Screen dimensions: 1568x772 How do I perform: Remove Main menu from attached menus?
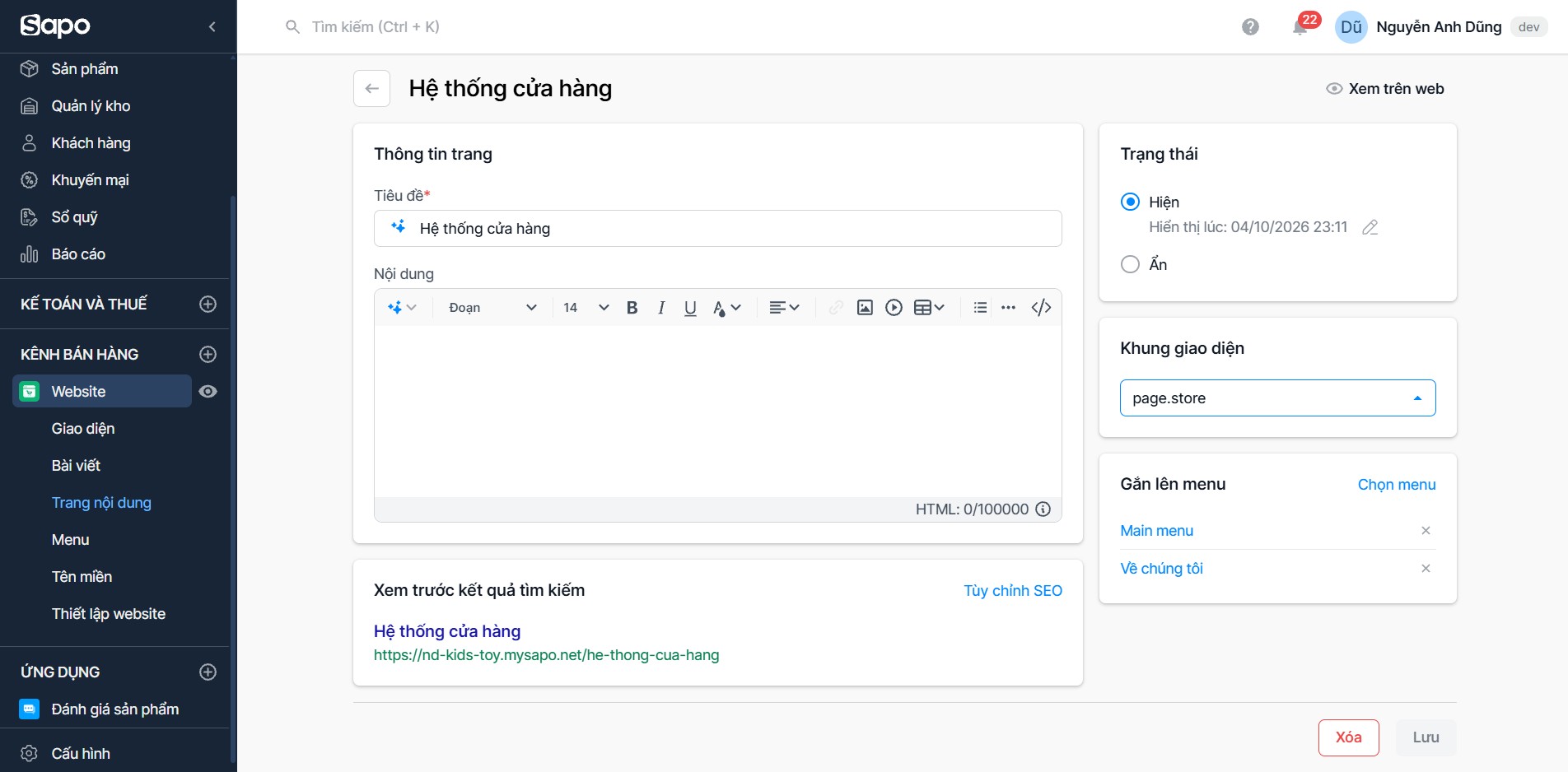pos(1426,531)
